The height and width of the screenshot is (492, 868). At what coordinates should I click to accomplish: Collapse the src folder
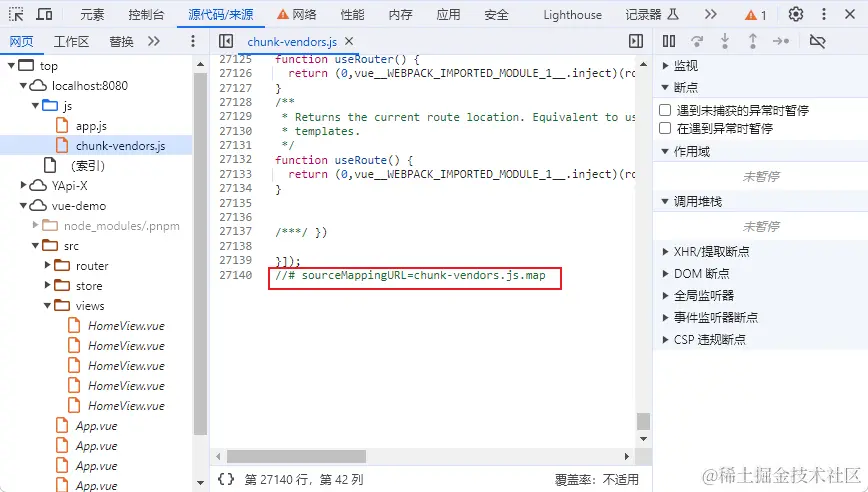(x=35, y=245)
